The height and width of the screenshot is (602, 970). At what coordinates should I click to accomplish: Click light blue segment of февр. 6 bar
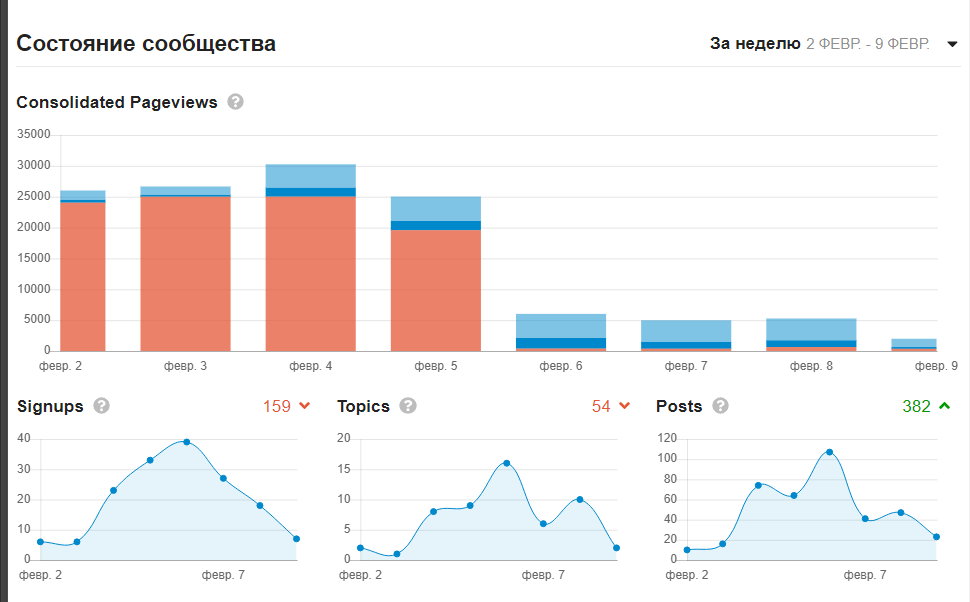561,326
